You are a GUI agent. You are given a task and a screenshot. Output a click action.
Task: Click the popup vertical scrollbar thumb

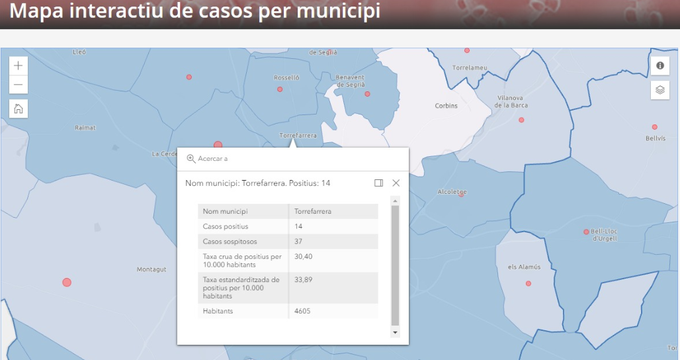click(x=395, y=265)
